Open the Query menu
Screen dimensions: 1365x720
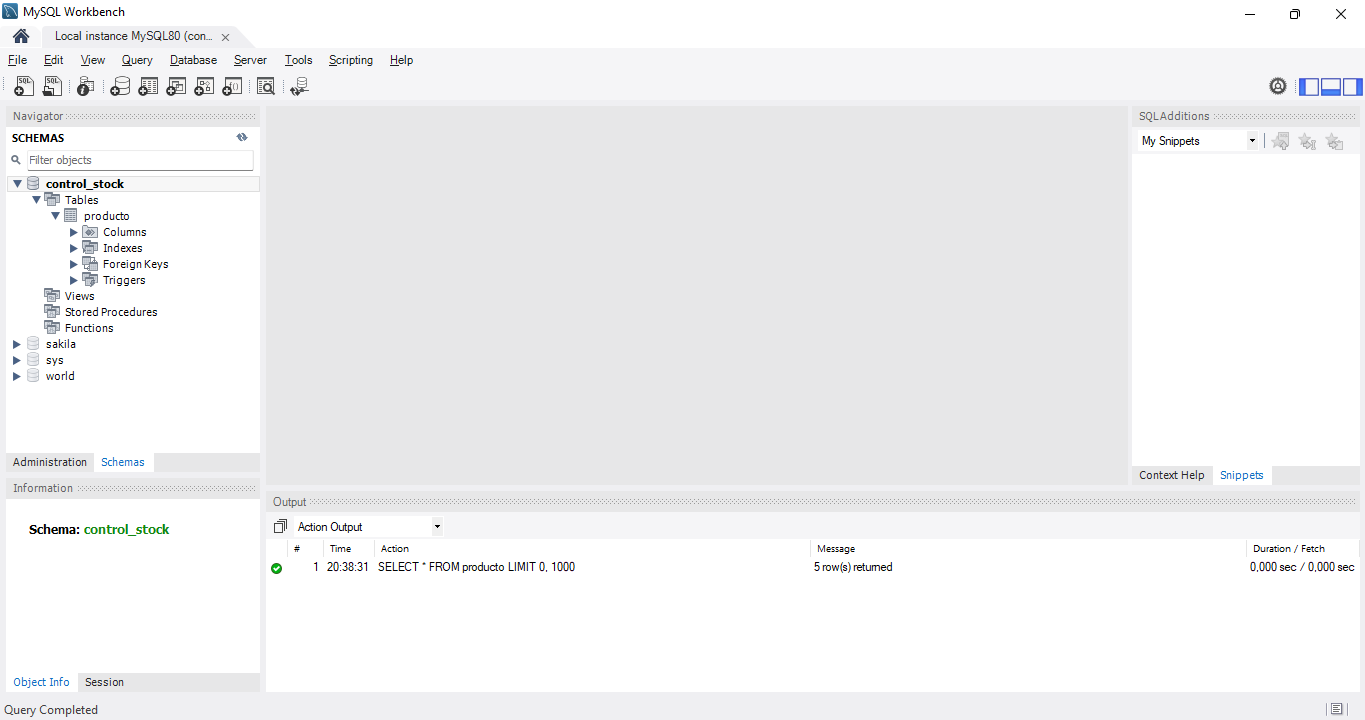137,60
